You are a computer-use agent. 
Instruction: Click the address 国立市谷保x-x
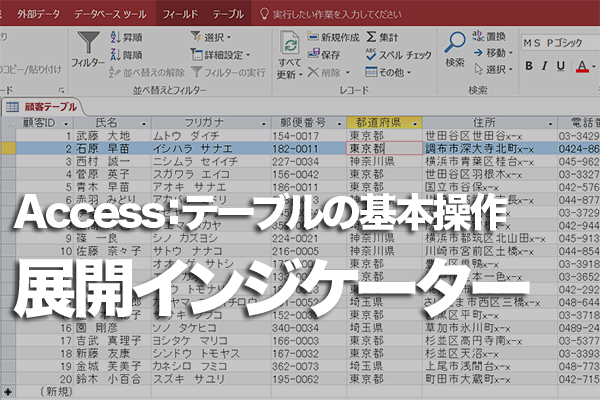(x=490, y=187)
